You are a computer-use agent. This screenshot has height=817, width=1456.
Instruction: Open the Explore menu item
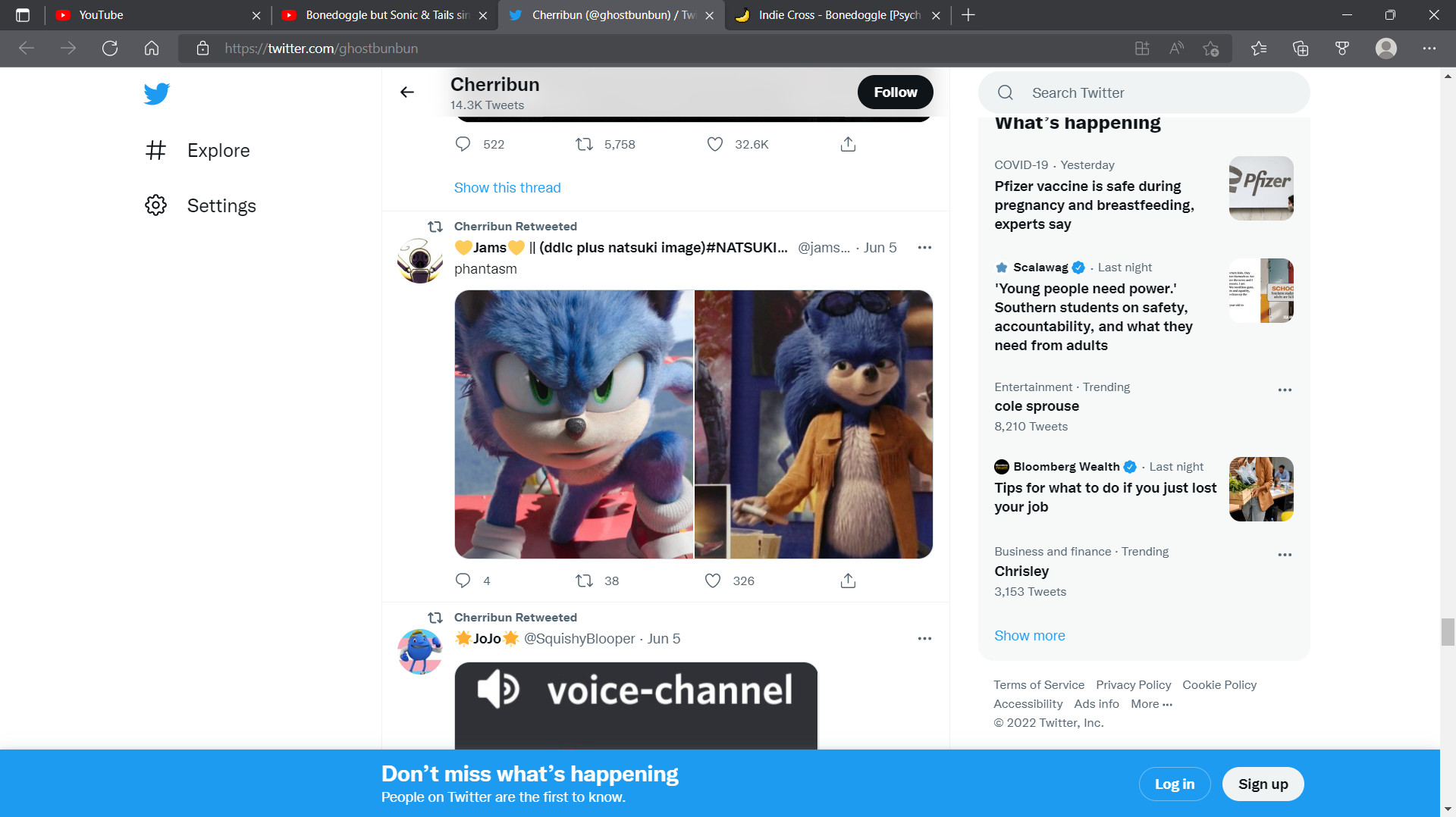(x=197, y=151)
